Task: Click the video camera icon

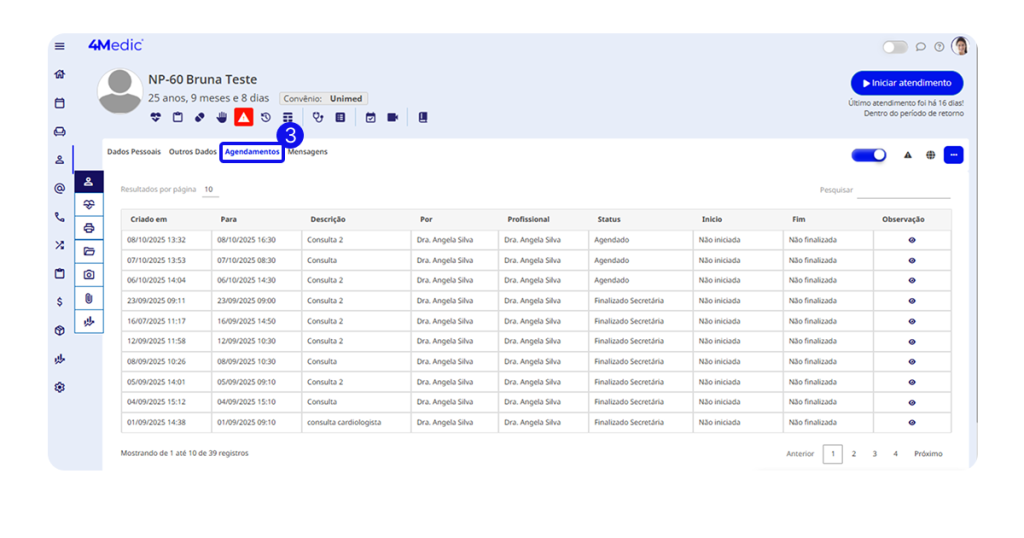Action: tap(393, 117)
